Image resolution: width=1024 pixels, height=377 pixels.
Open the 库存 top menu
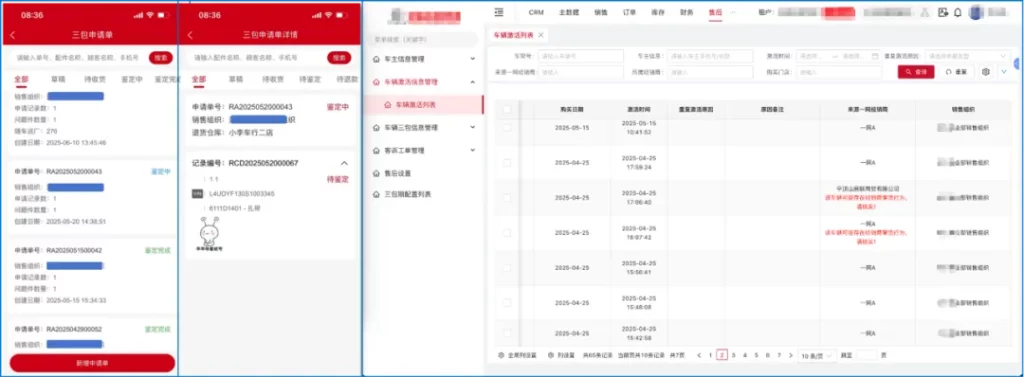(x=658, y=12)
